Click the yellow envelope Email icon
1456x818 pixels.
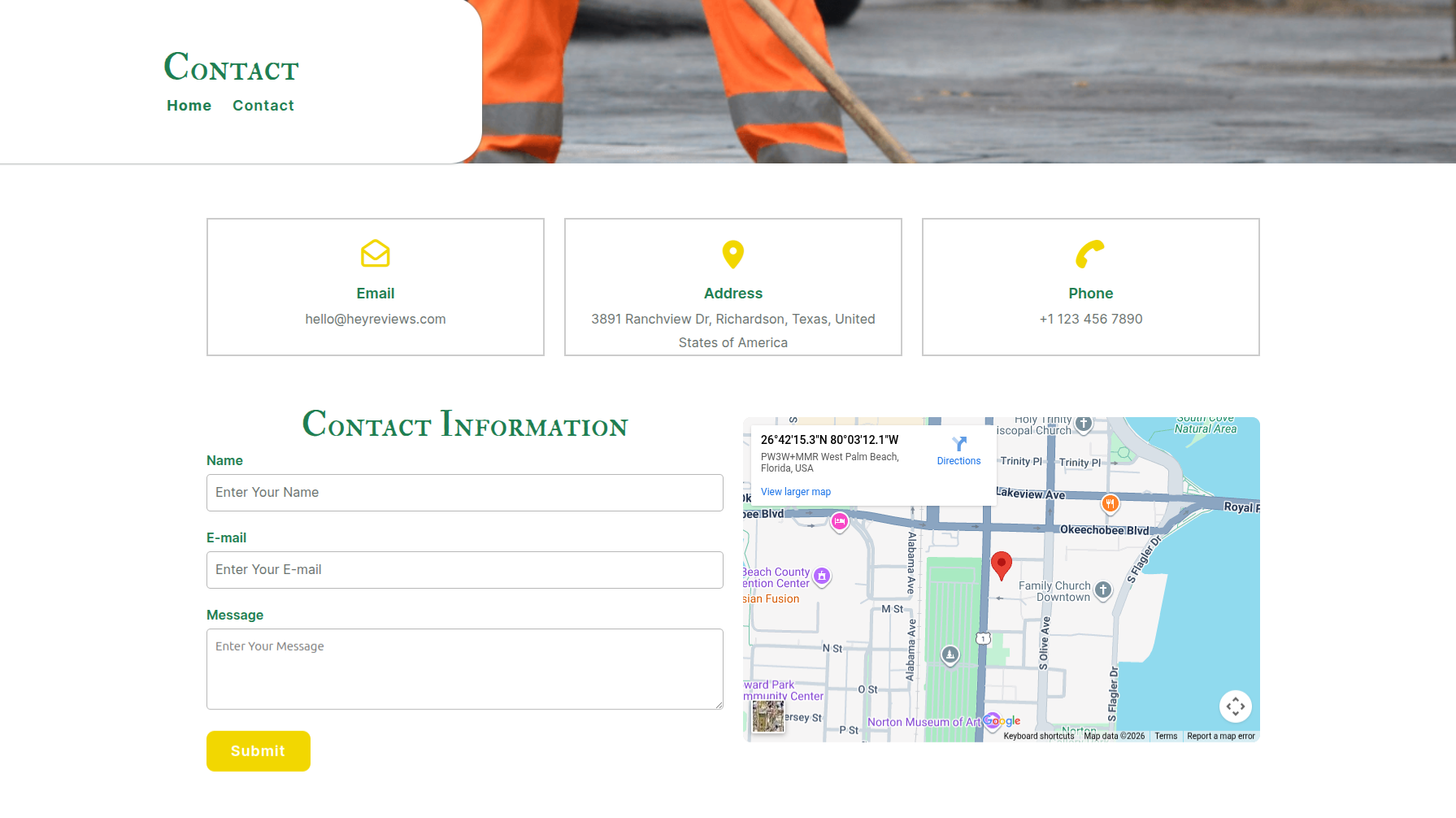[x=375, y=254]
